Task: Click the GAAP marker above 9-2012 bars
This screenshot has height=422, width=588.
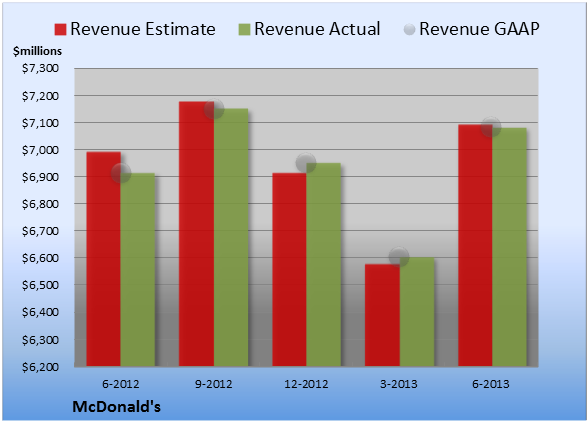Action: [214, 109]
